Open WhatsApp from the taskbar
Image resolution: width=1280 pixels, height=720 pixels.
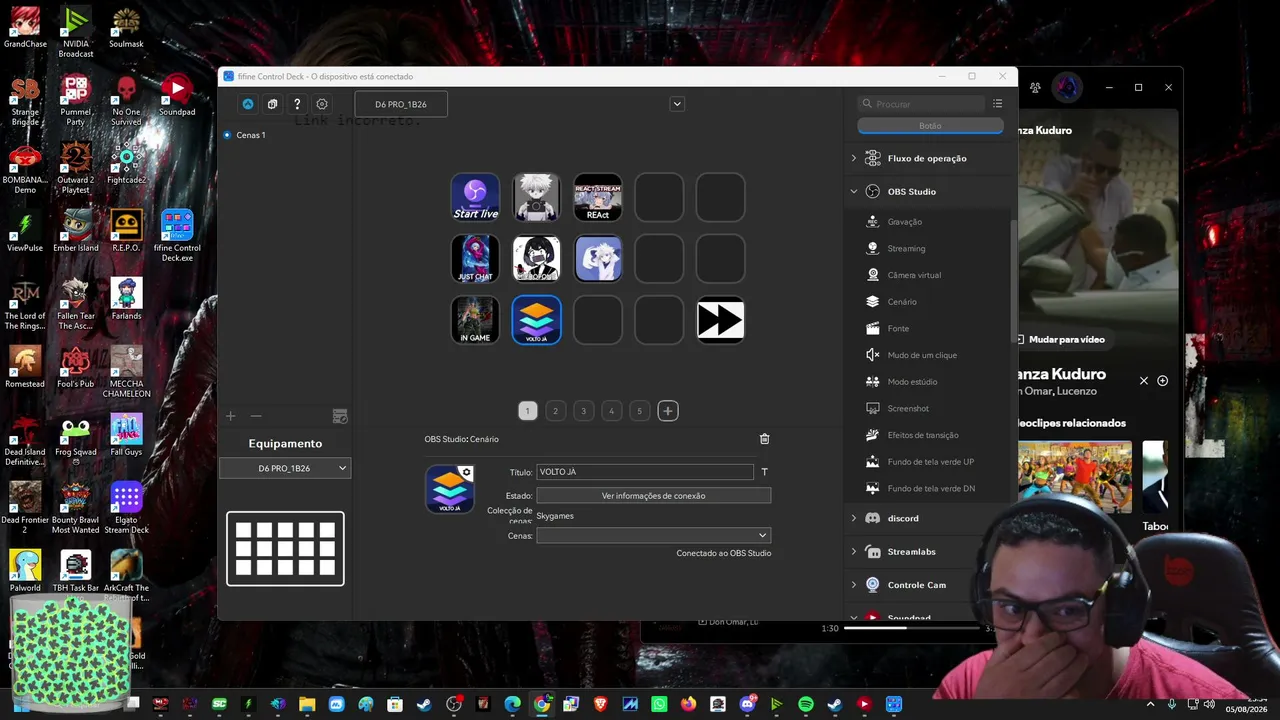(x=659, y=704)
